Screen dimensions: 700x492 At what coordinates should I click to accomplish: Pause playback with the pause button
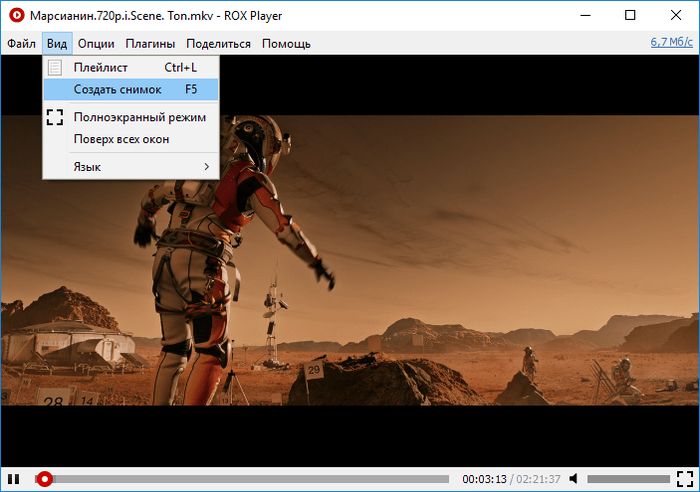click(12, 479)
